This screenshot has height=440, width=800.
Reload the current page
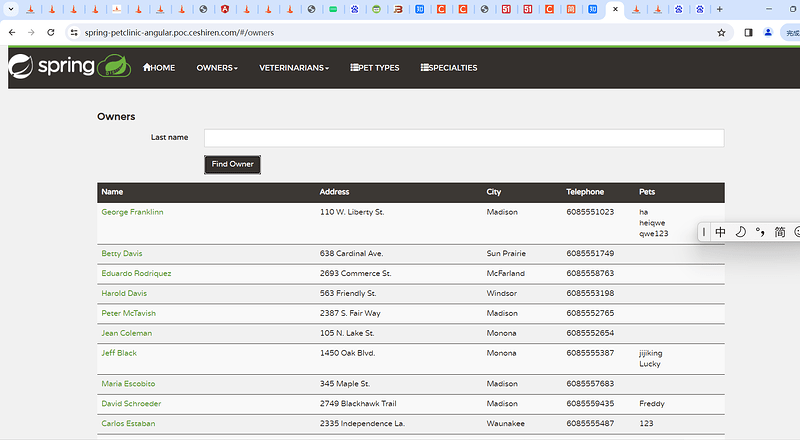51,32
